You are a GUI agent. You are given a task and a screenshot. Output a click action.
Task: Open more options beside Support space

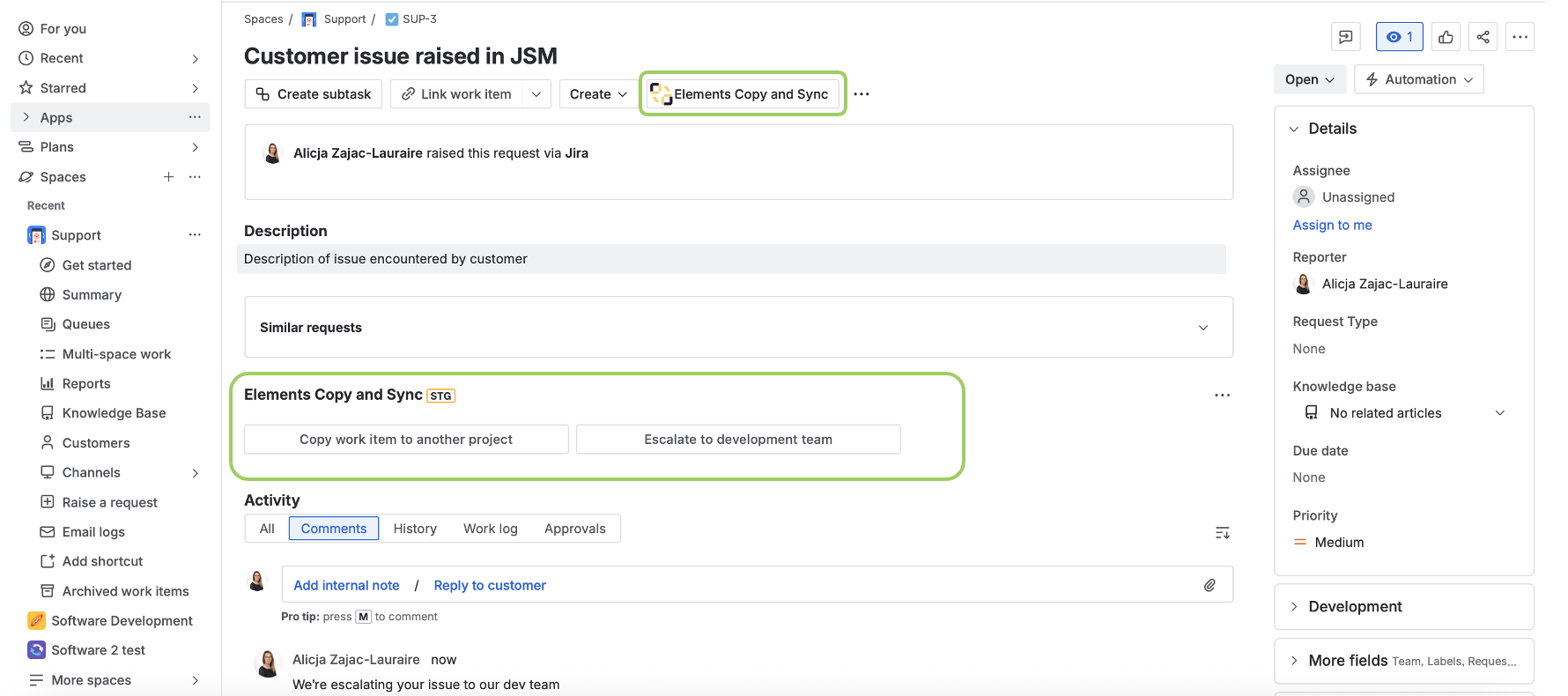pyautogui.click(x=195, y=235)
